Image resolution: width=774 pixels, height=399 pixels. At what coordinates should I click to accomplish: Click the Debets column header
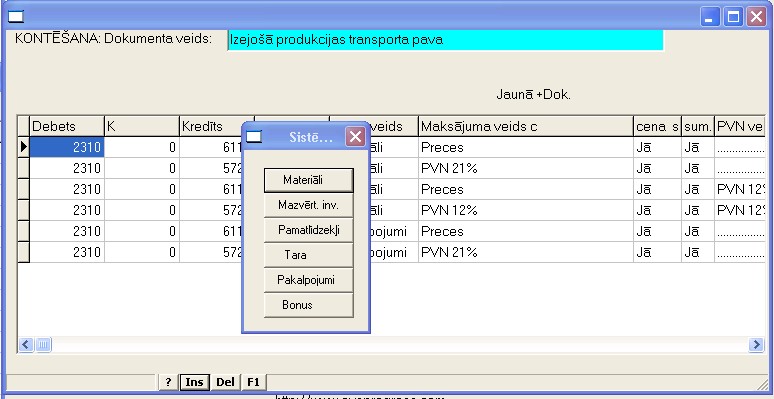(x=67, y=126)
